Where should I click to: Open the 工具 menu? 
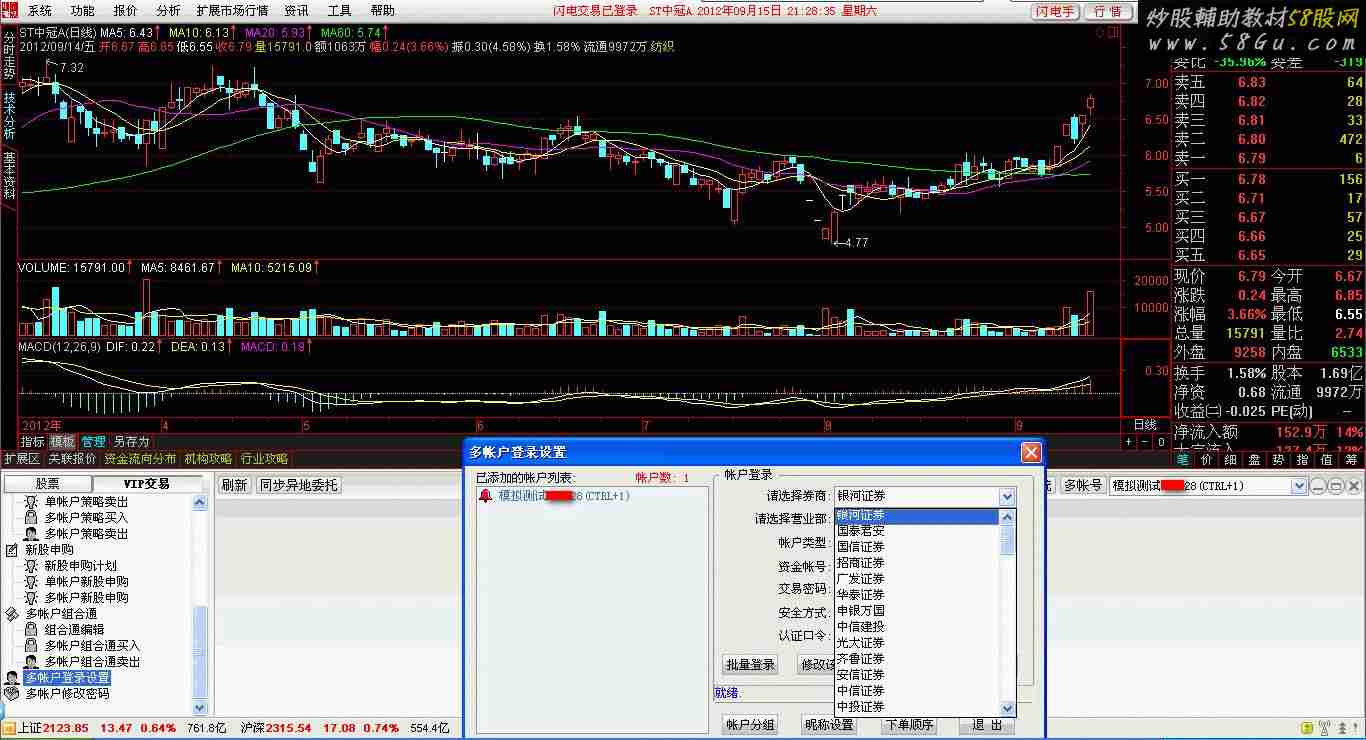pyautogui.click(x=340, y=11)
